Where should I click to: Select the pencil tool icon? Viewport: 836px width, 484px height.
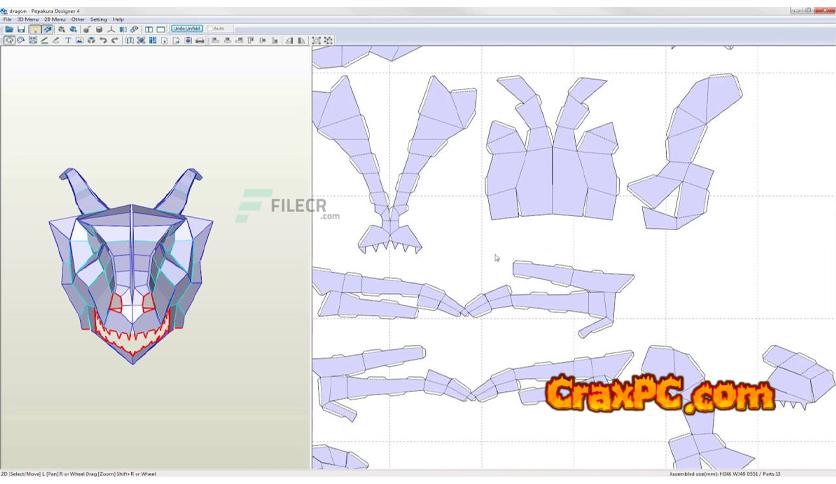coord(56,40)
